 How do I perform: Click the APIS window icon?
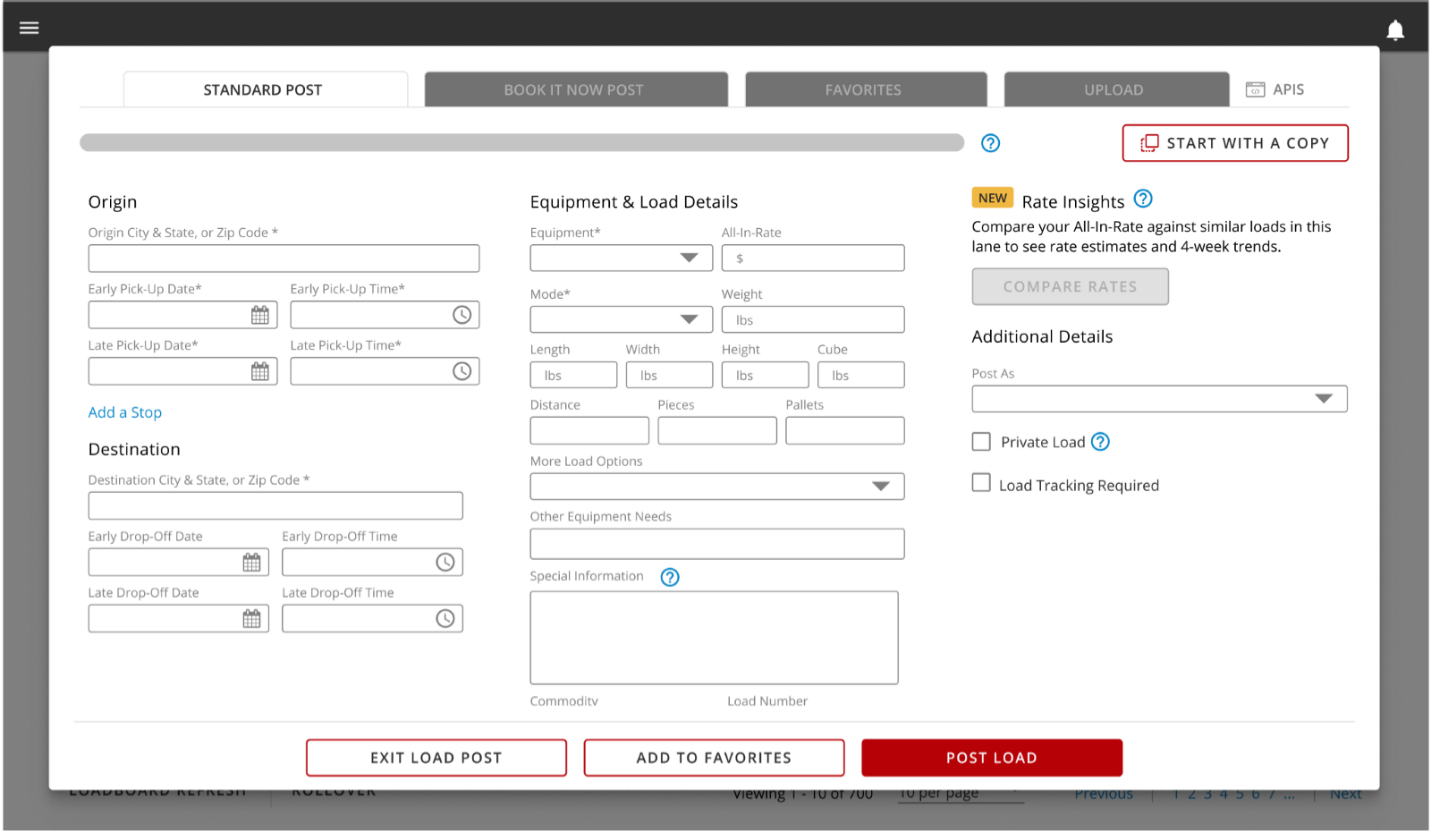tap(1255, 89)
